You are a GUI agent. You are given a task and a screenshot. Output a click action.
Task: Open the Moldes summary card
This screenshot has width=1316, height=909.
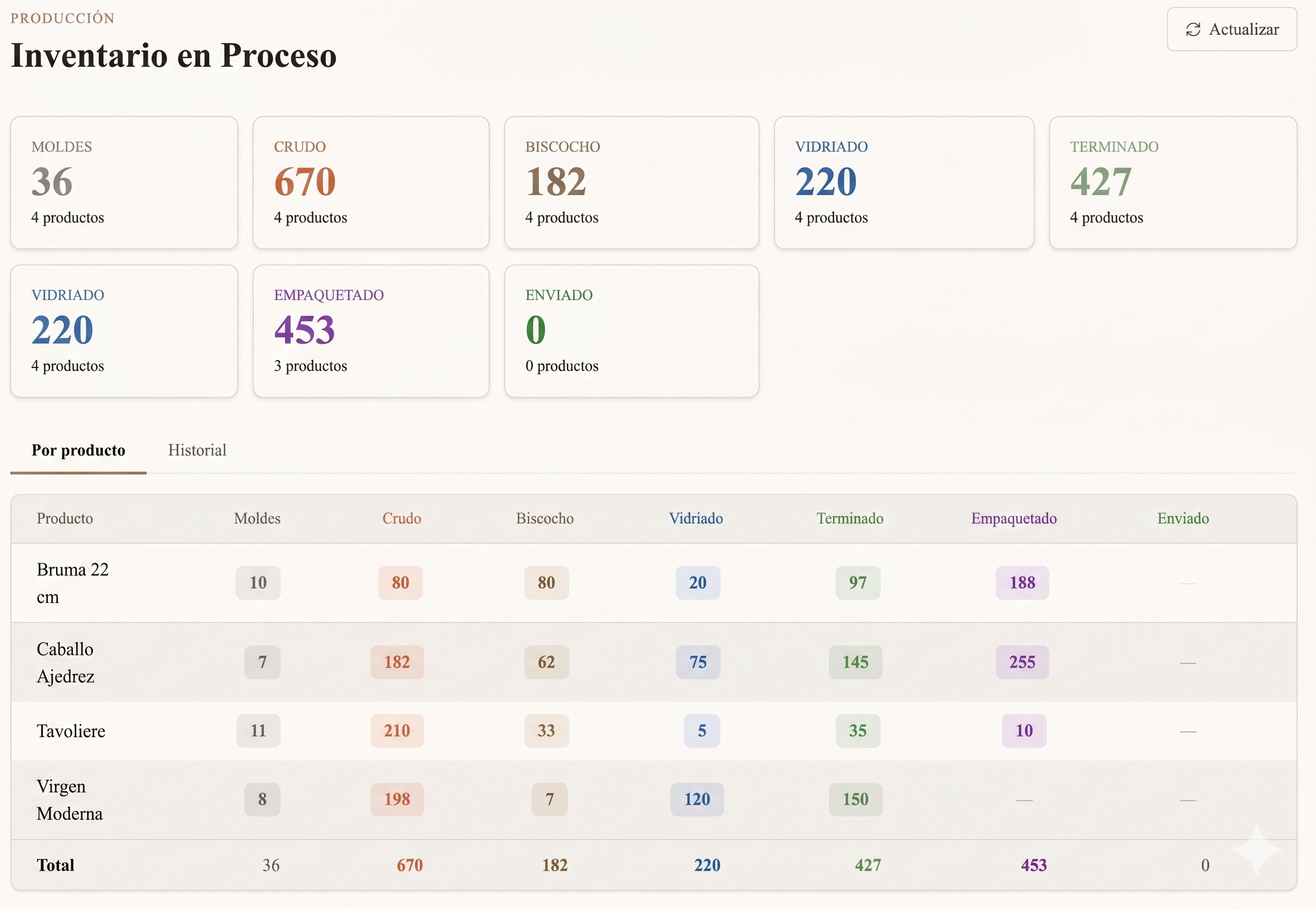(124, 182)
